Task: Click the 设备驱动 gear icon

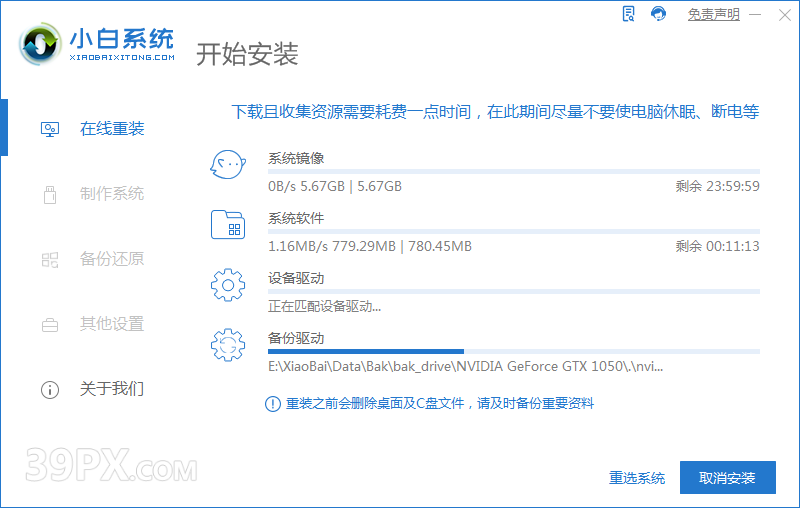Action: pyautogui.click(x=227, y=285)
